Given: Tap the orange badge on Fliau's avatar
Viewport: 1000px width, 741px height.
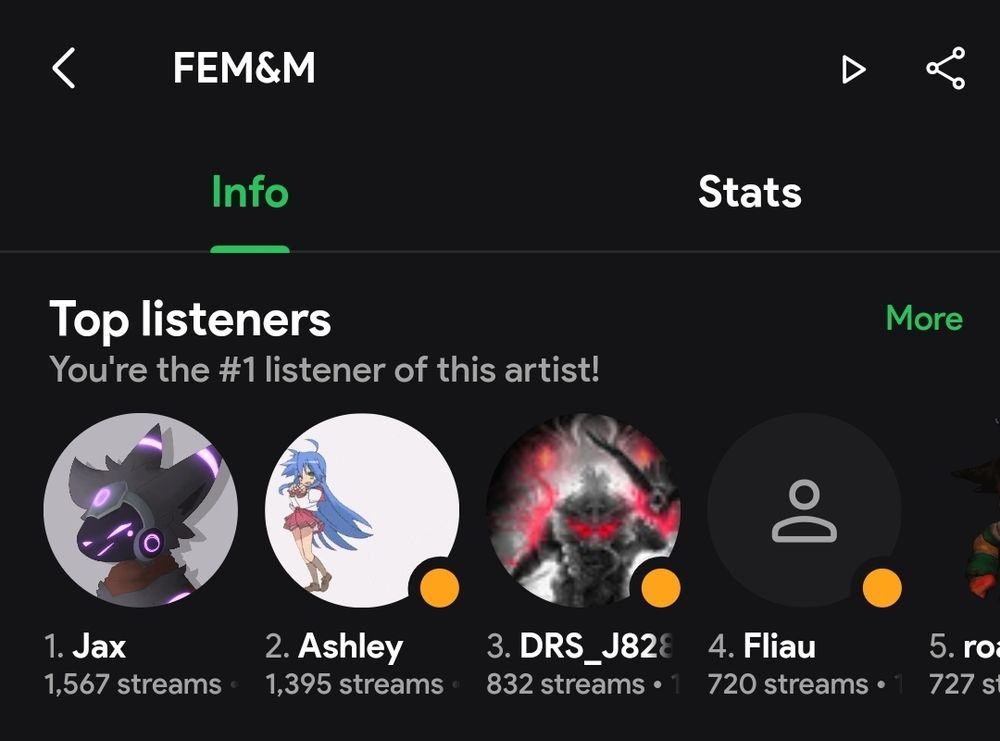Looking at the screenshot, I should point(882,588).
